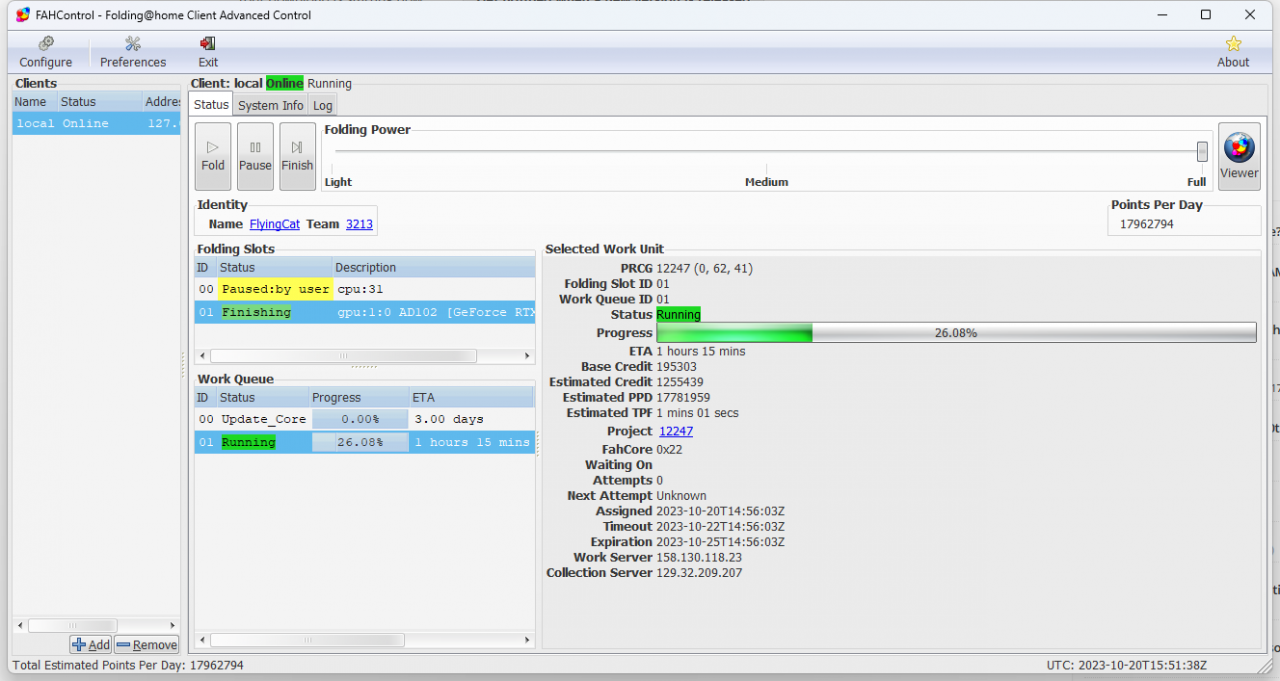The width and height of the screenshot is (1280, 681).
Task: Click the Folding Power slider handle
Action: (1202, 151)
